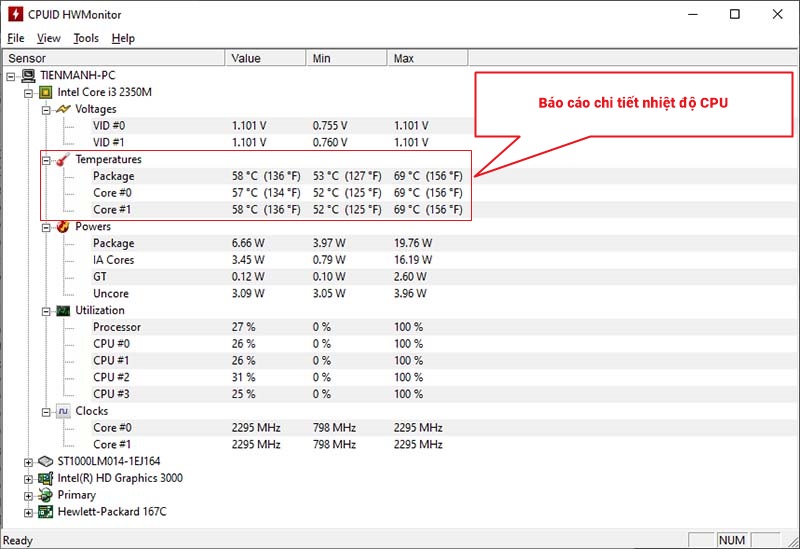The width and height of the screenshot is (800, 549).
Task: Click the computer icon beside TIENMANH-PC
Action: [x=29, y=76]
